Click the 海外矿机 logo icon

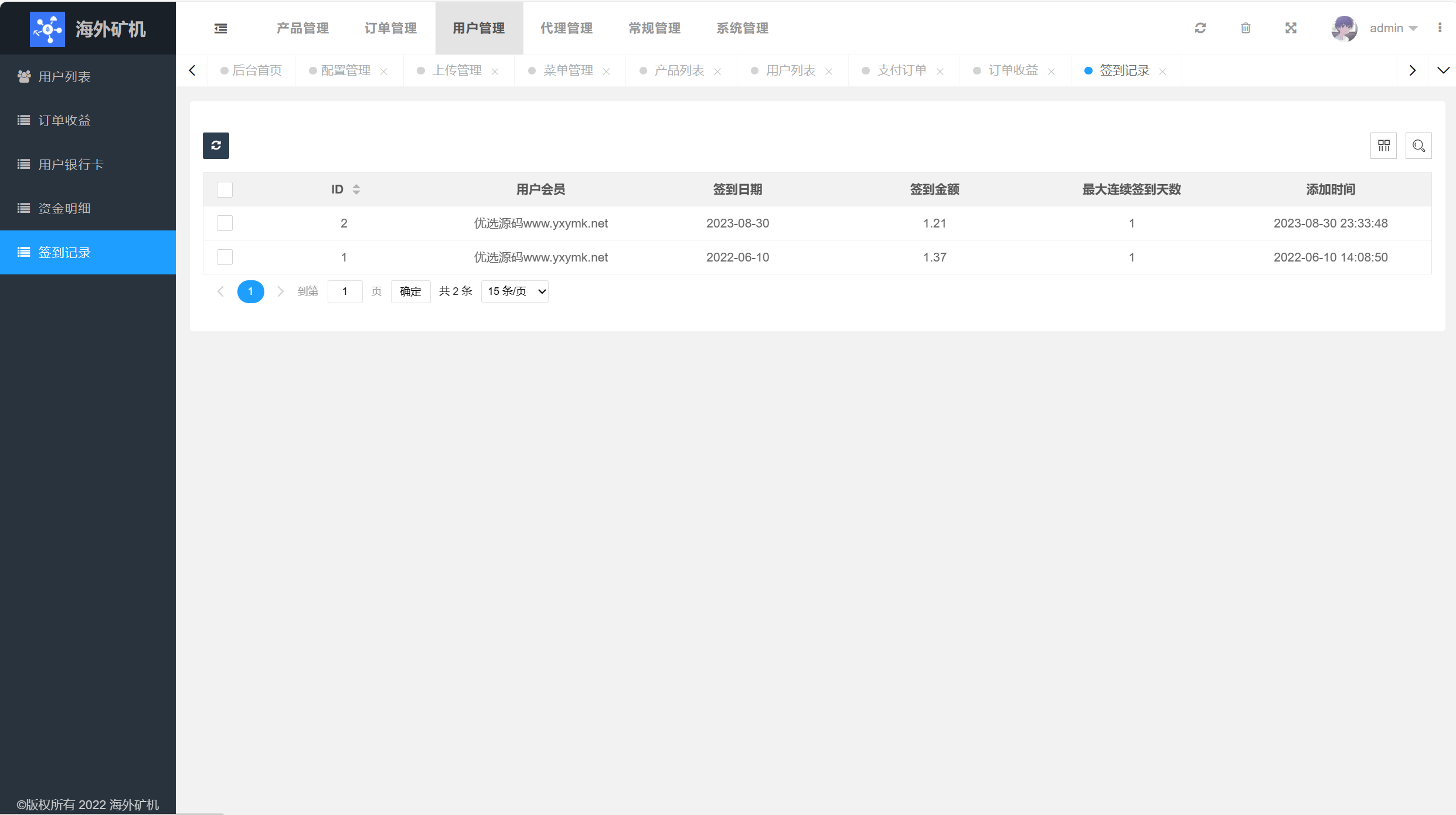click(47, 29)
